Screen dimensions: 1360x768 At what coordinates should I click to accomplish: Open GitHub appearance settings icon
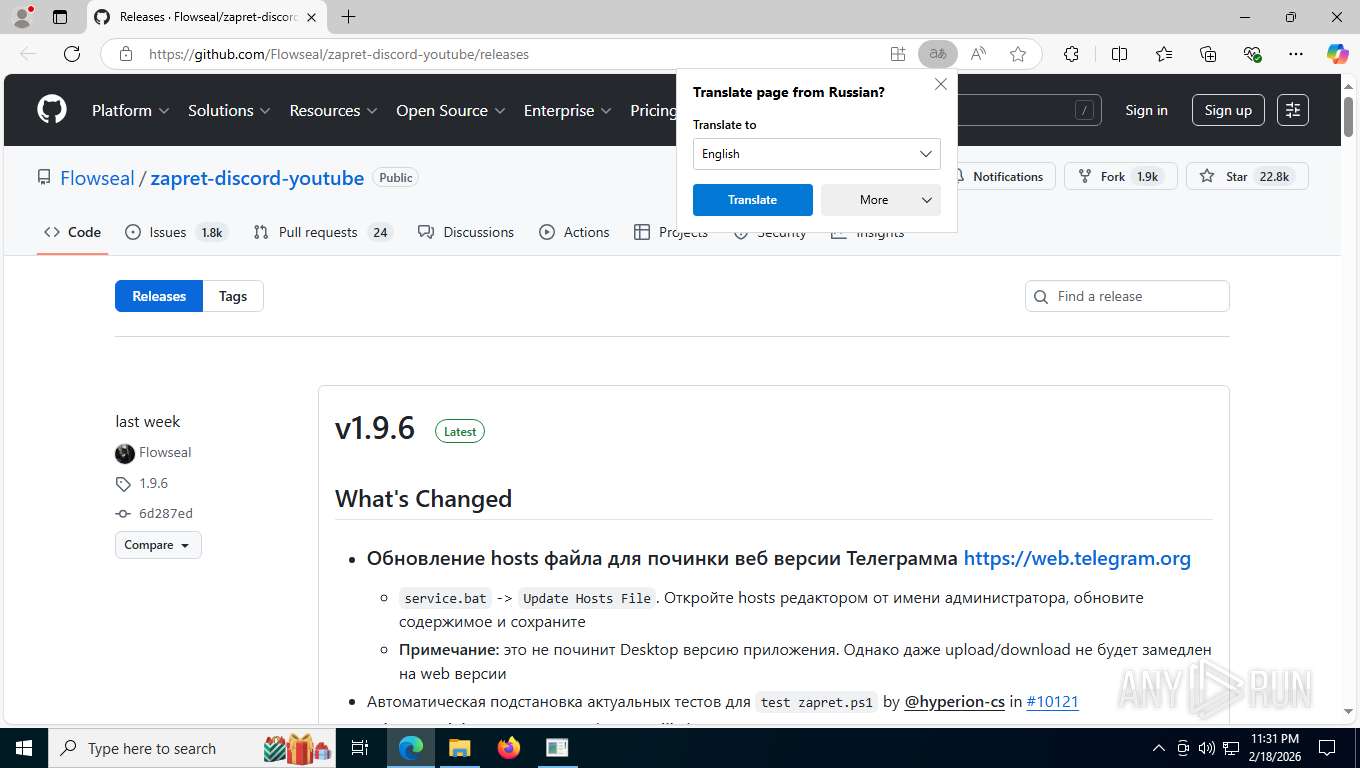coord(1293,110)
